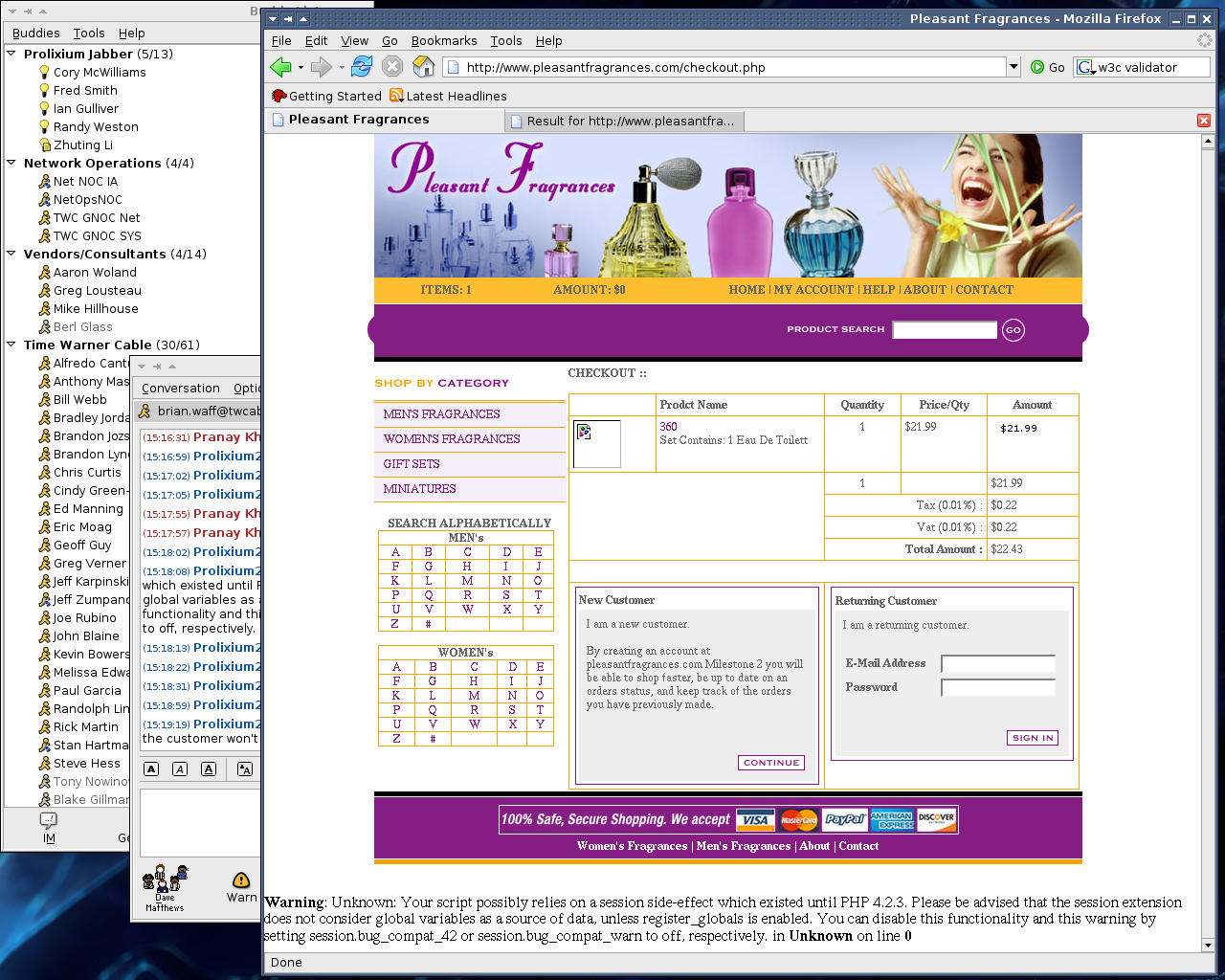Open Latest Headlines feed bookmark
Image resolution: width=1225 pixels, height=980 pixels.
(448, 96)
